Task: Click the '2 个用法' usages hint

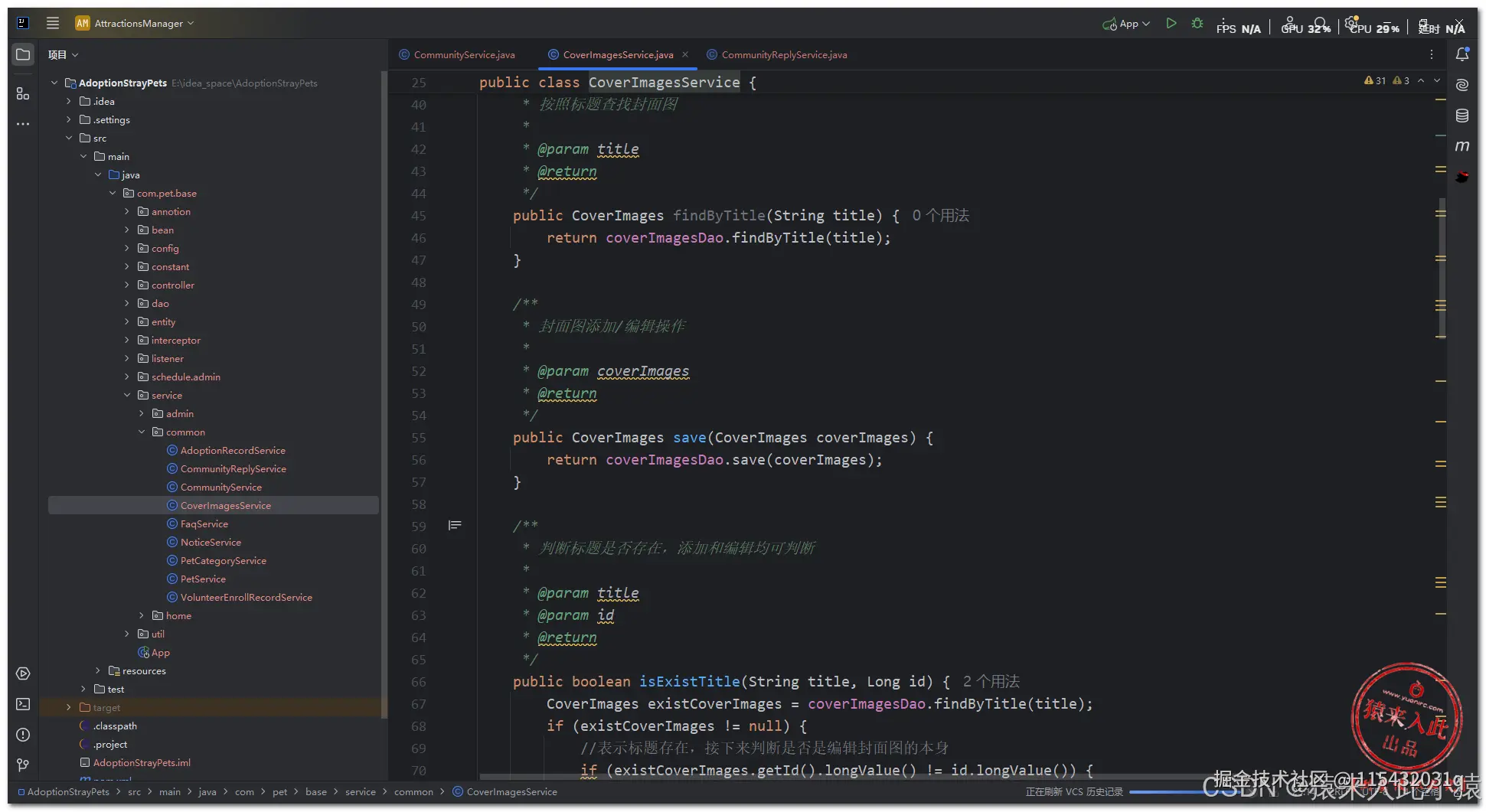Action: (991, 681)
